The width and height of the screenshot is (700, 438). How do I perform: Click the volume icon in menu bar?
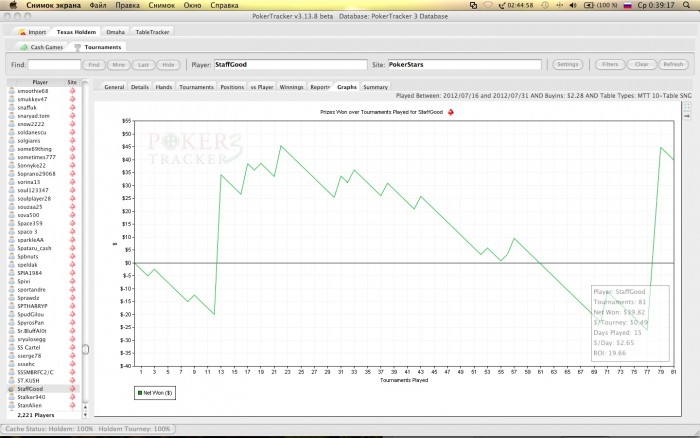tap(573, 5)
